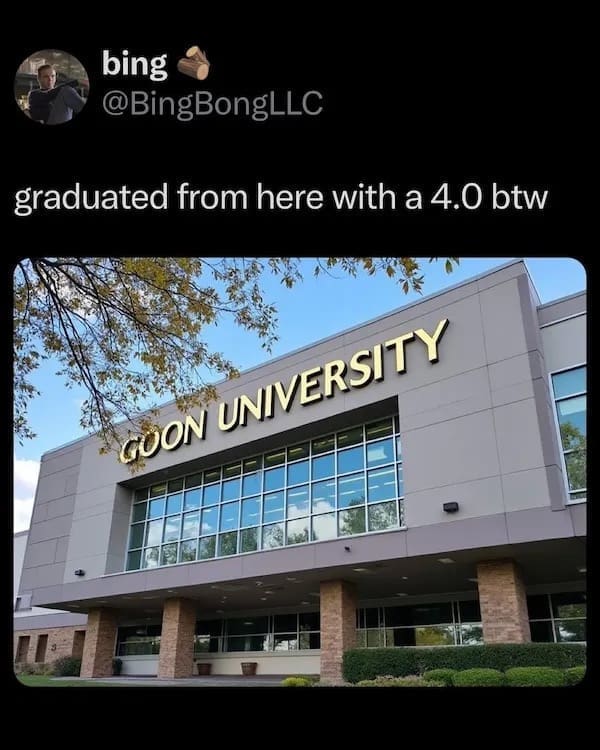The width and height of the screenshot is (600, 750).
Task: Open the @BingBongLLC handle link
Action: tap(212, 103)
